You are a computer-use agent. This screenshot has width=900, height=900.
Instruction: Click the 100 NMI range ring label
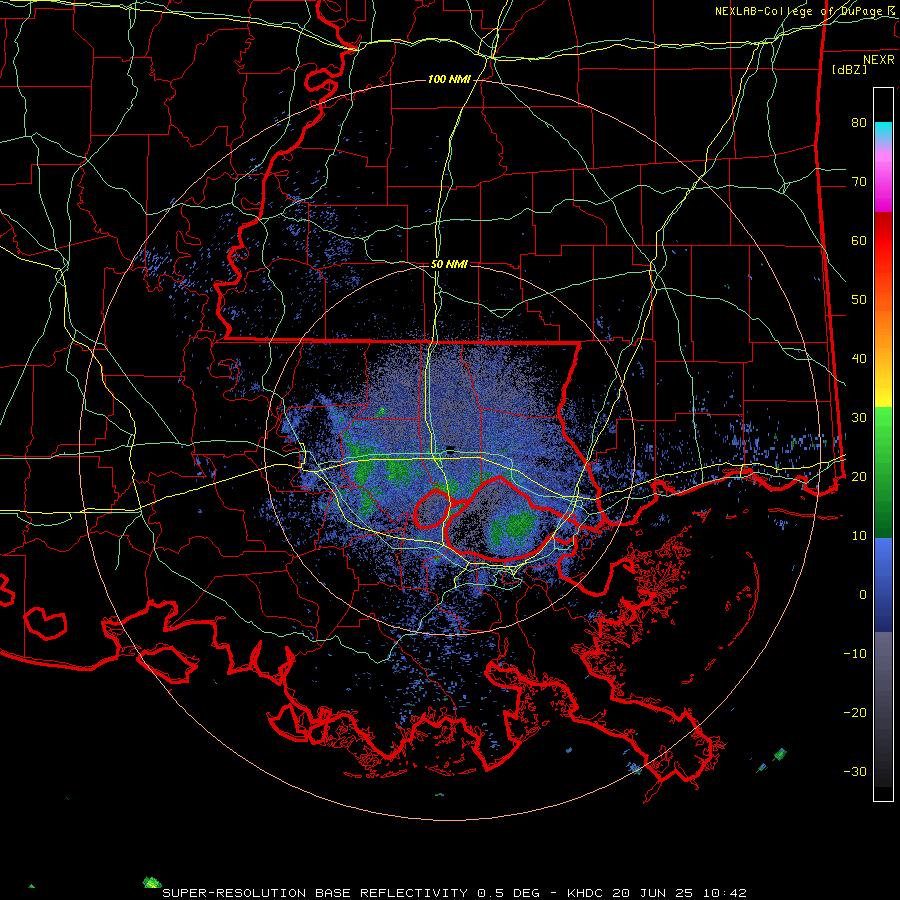[x=449, y=79]
